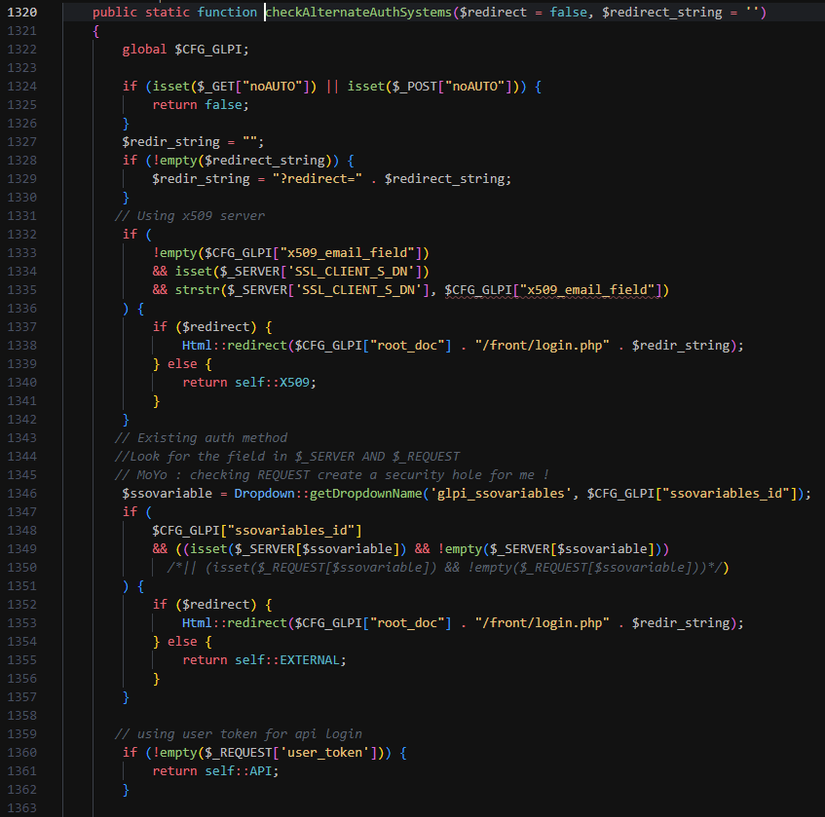The height and width of the screenshot is (817, 825).
Task: Click !empty($_SERVER[$ssovariable]) on line 1349
Action: pyautogui.click(x=549, y=549)
